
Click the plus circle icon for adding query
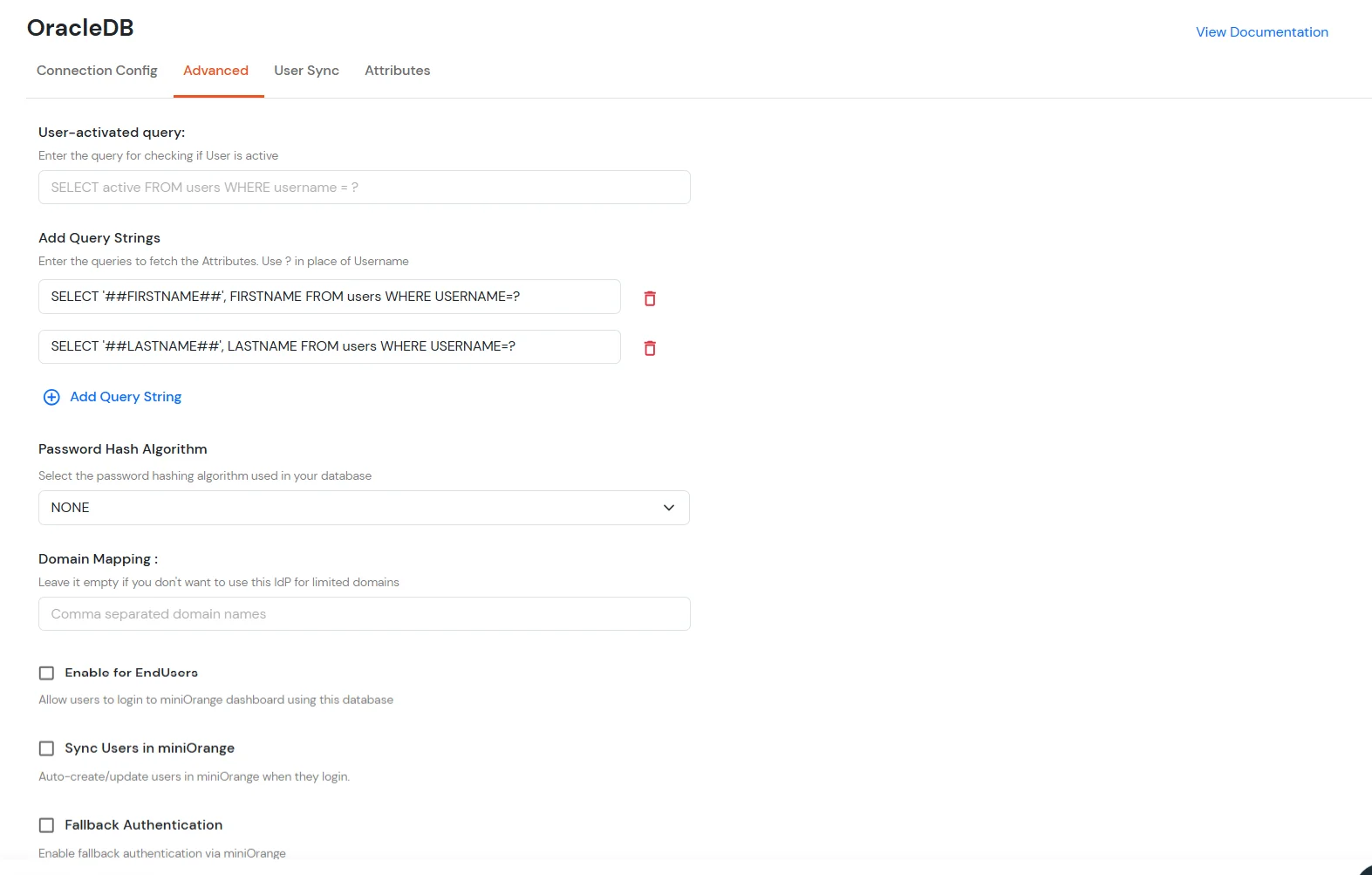(51, 397)
